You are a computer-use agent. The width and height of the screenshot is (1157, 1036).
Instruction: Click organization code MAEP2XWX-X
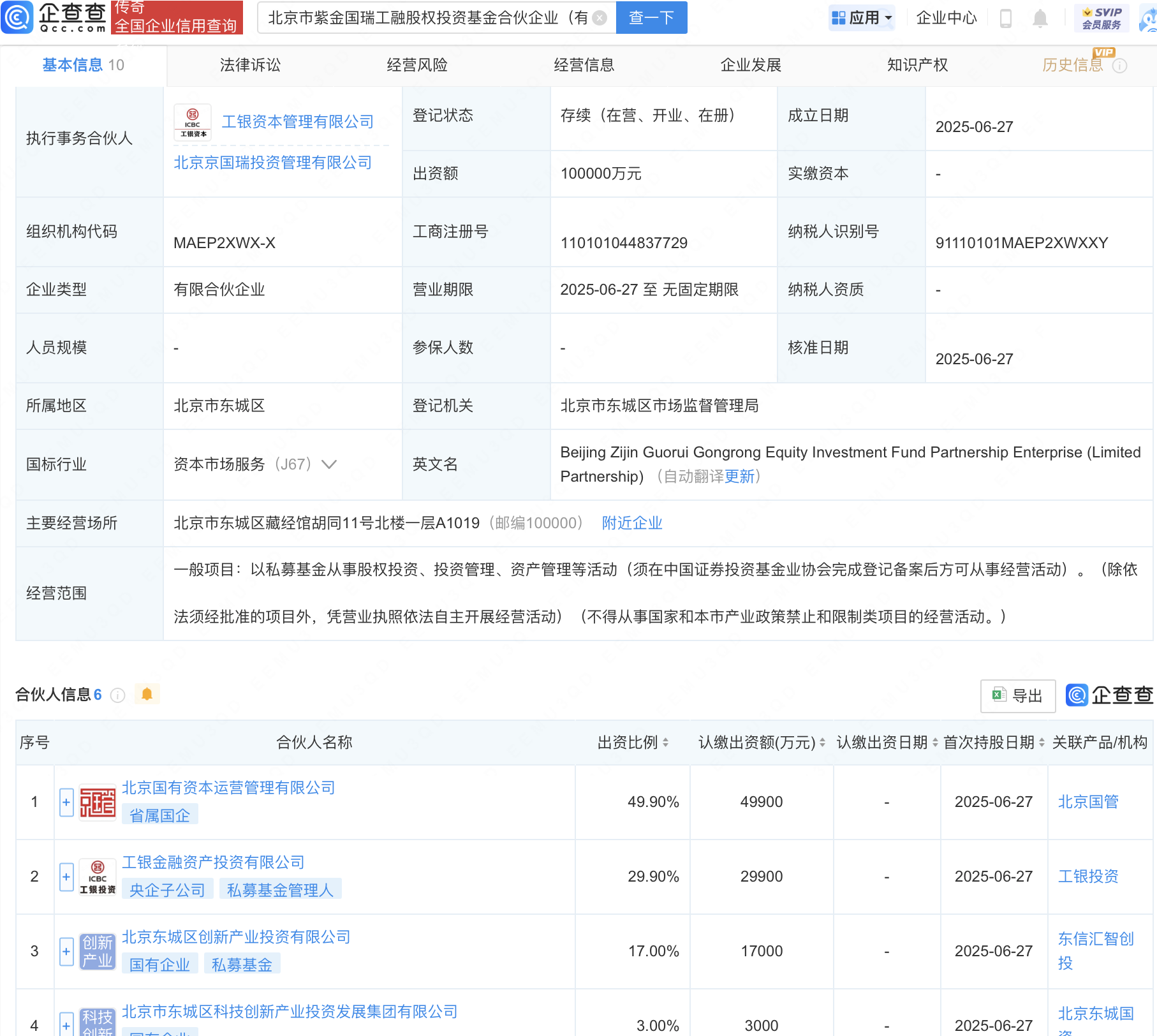coord(225,243)
